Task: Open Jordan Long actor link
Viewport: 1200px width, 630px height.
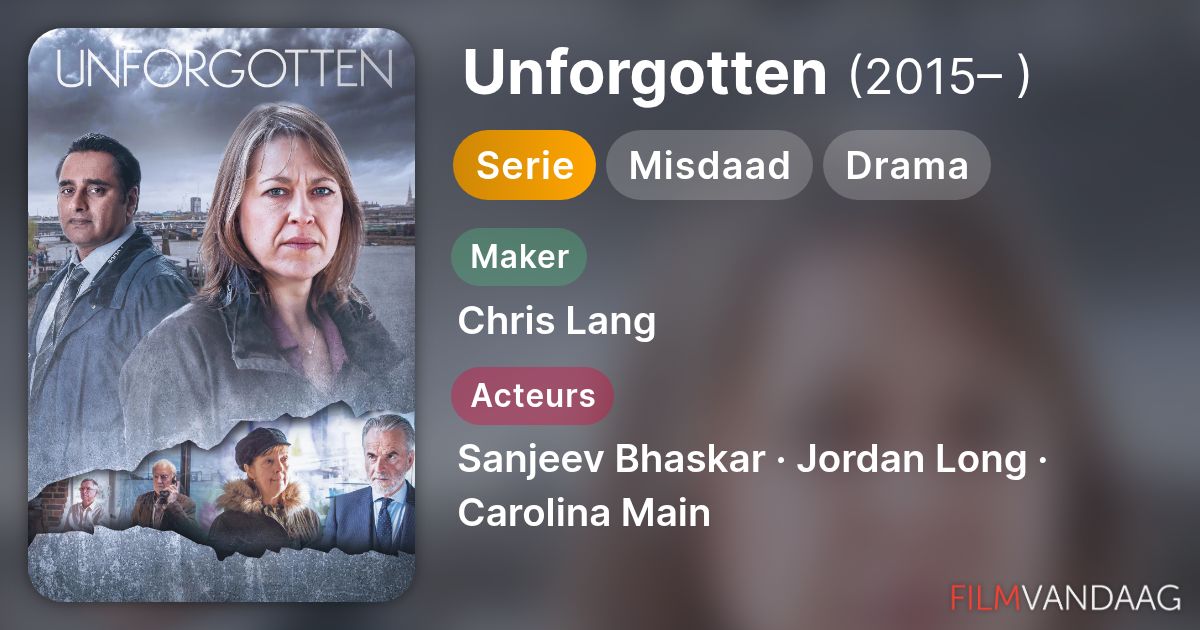Action: pyautogui.click(x=911, y=460)
